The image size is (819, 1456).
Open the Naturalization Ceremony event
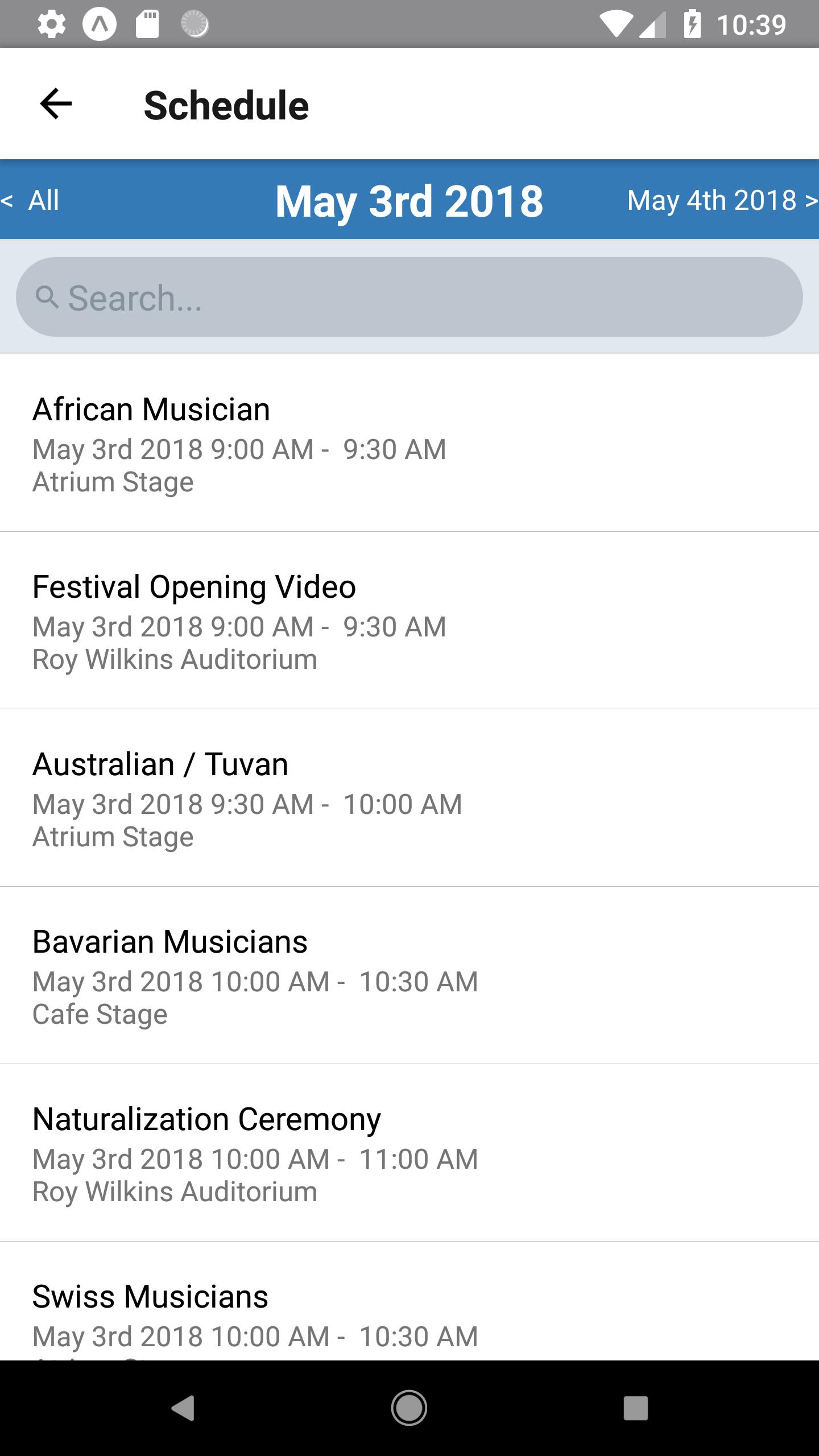point(409,1153)
